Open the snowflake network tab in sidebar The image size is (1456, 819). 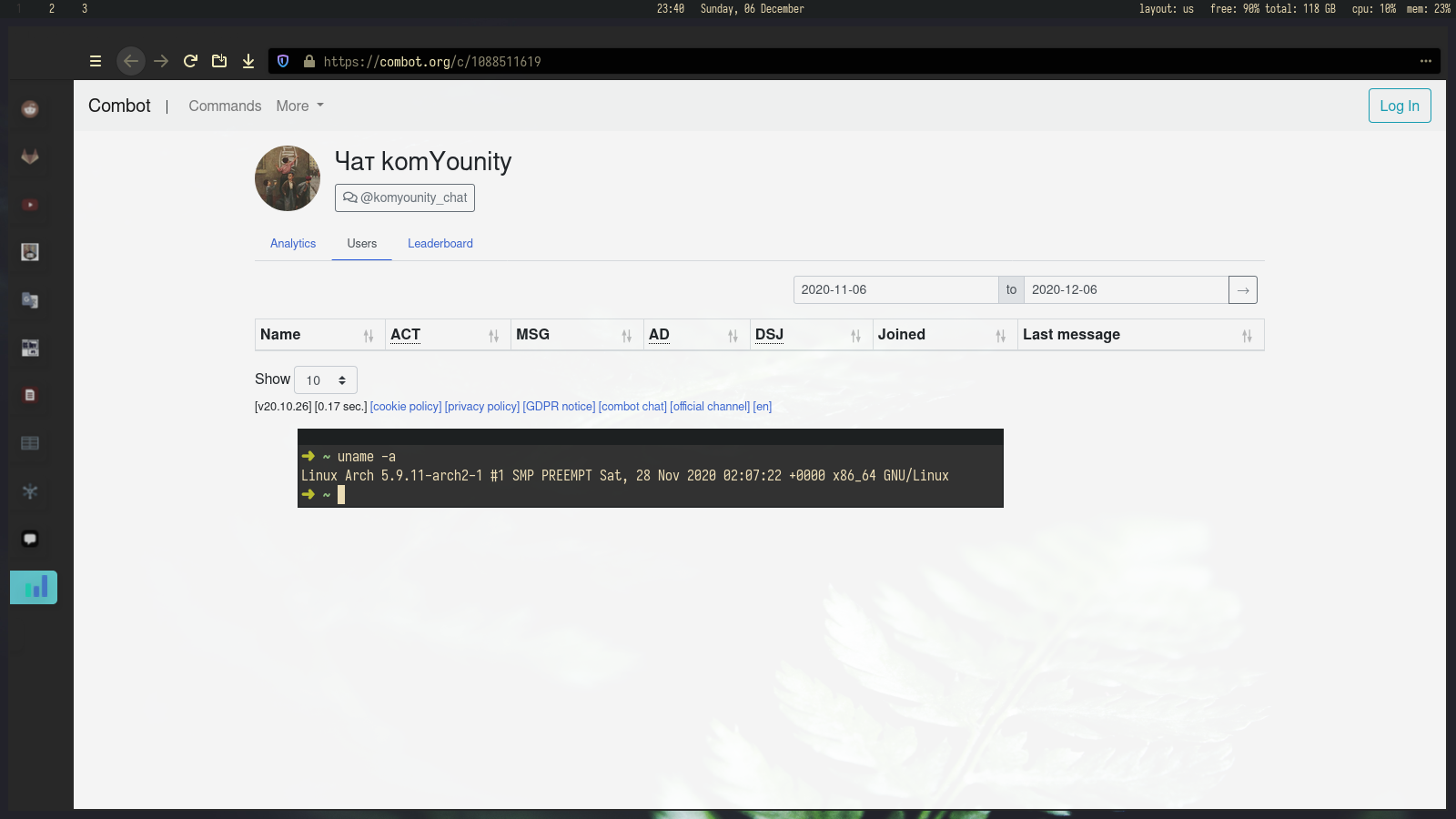click(x=30, y=491)
